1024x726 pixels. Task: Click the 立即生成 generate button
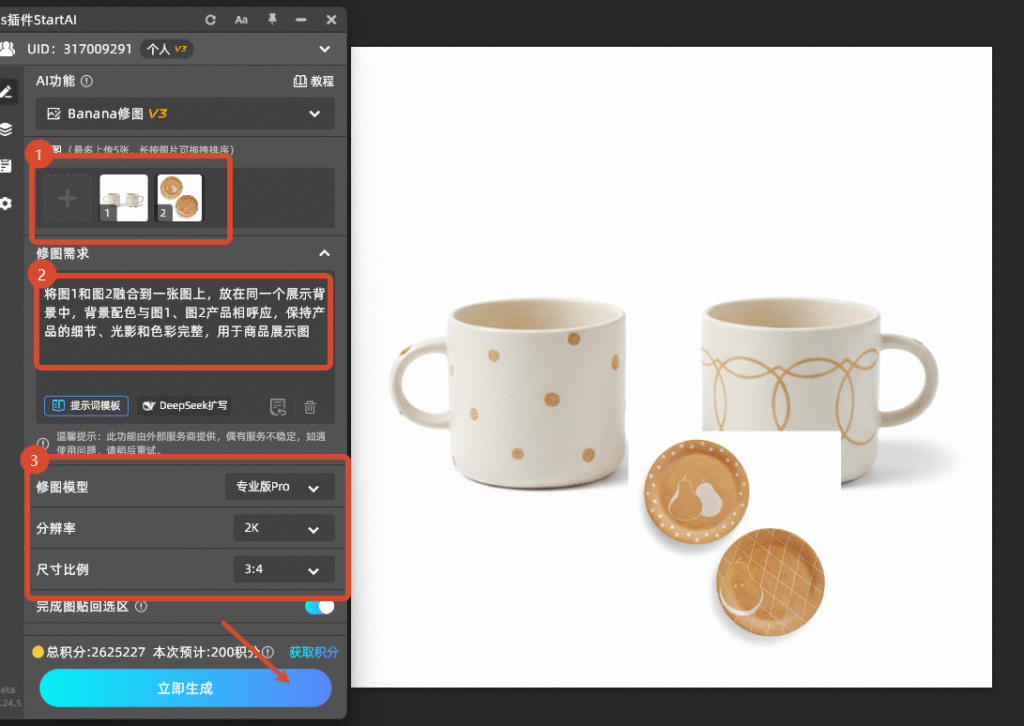tap(185, 688)
